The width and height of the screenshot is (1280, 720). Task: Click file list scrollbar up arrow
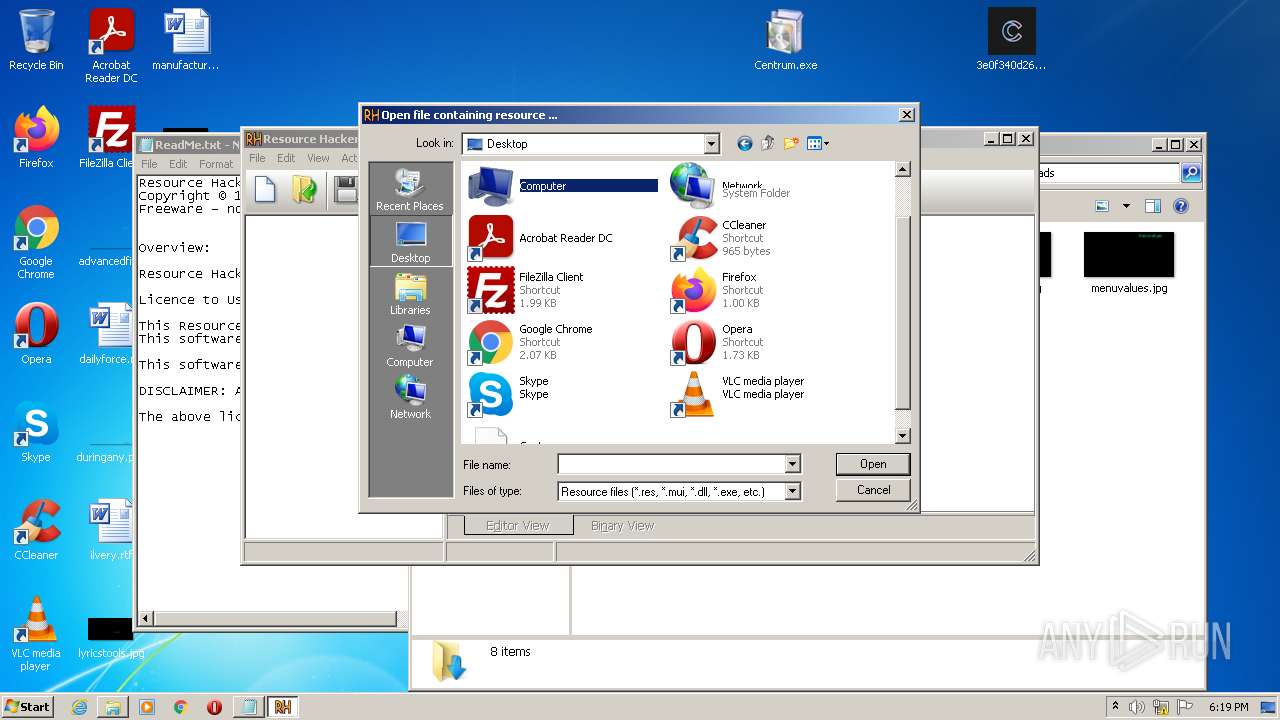coord(902,169)
